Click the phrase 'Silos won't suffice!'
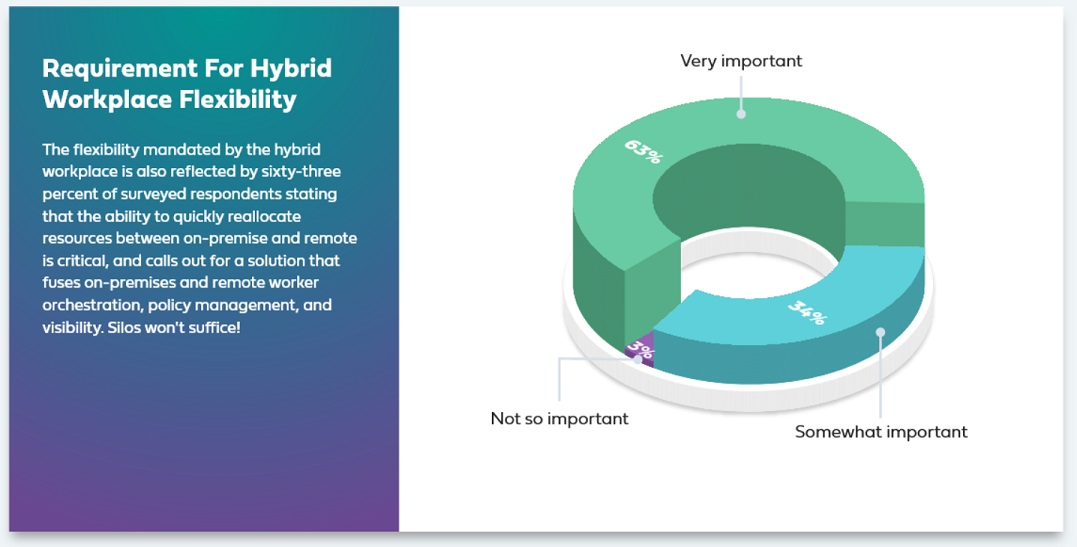Screen dimensions: 1077x547 coord(174,327)
